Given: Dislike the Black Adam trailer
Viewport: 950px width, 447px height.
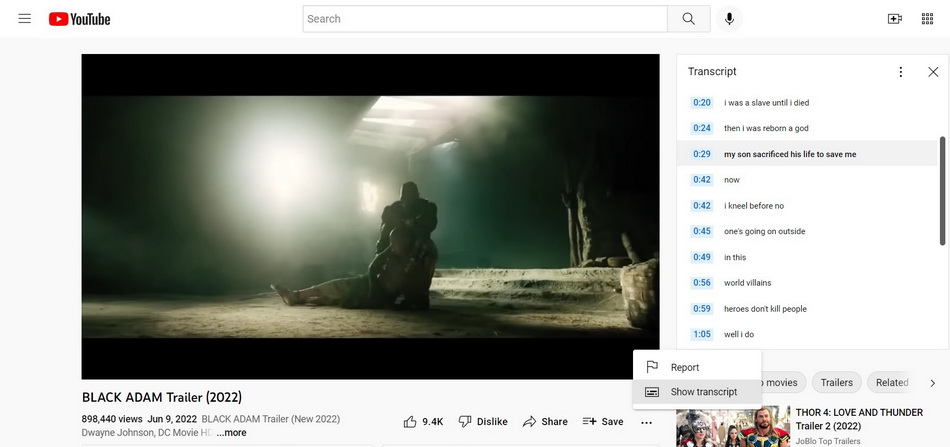Looking at the screenshot, I should (x=483, y=422).
